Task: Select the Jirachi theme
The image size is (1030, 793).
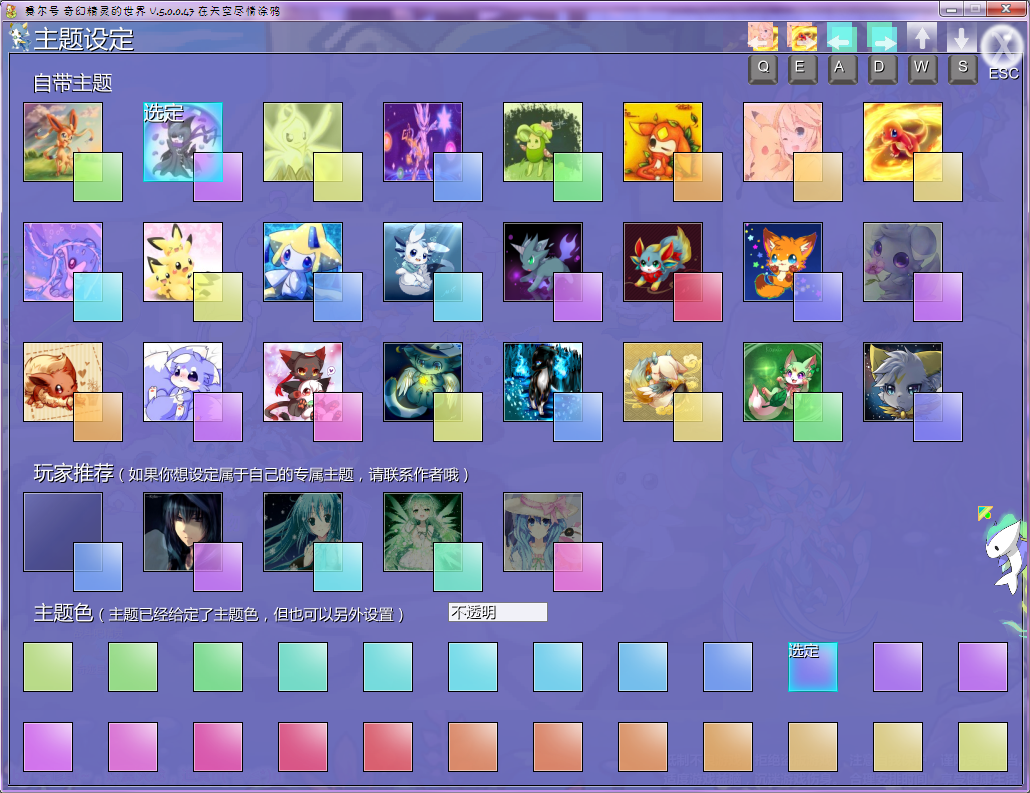Action: coord(303,262)
